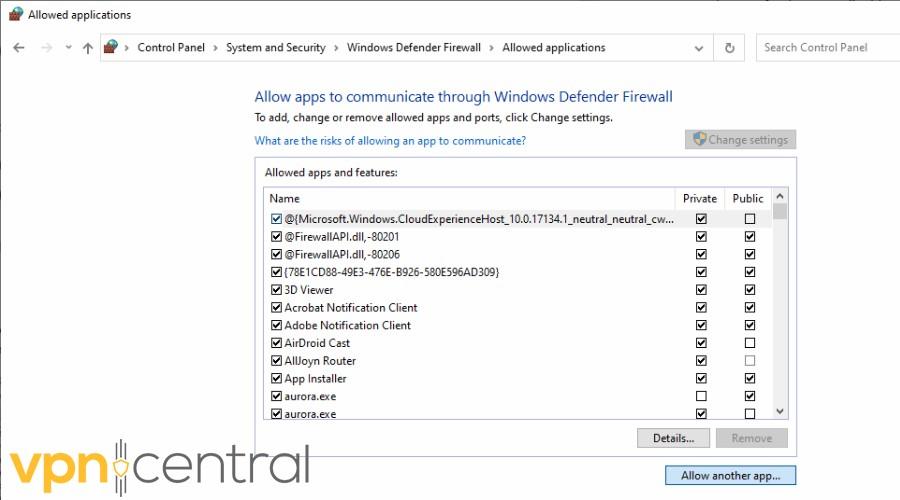Expand the address bar history dropdown

699,48
